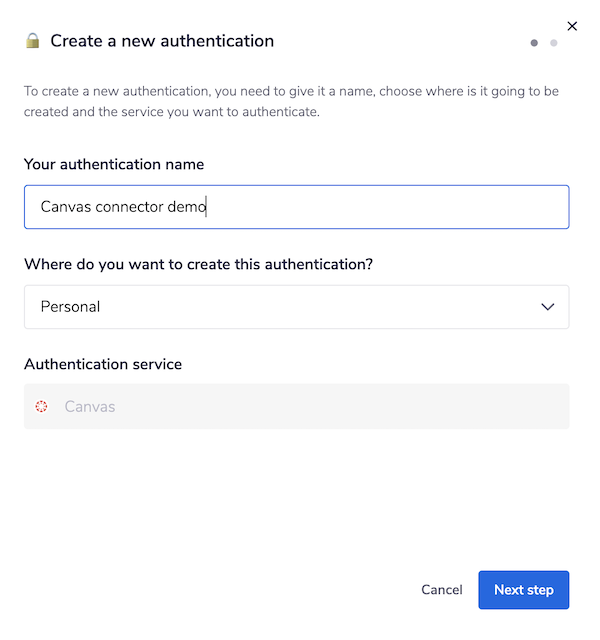Click the Where do you want to create label
600x640 pixels.
(205, 264)
